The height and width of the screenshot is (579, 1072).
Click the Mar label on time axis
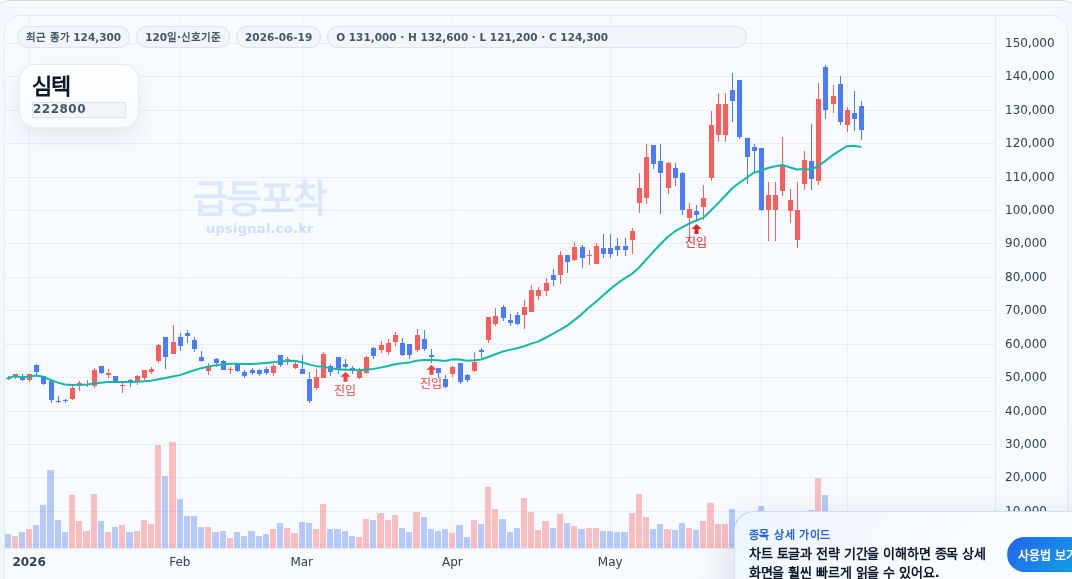pos(302,562)
